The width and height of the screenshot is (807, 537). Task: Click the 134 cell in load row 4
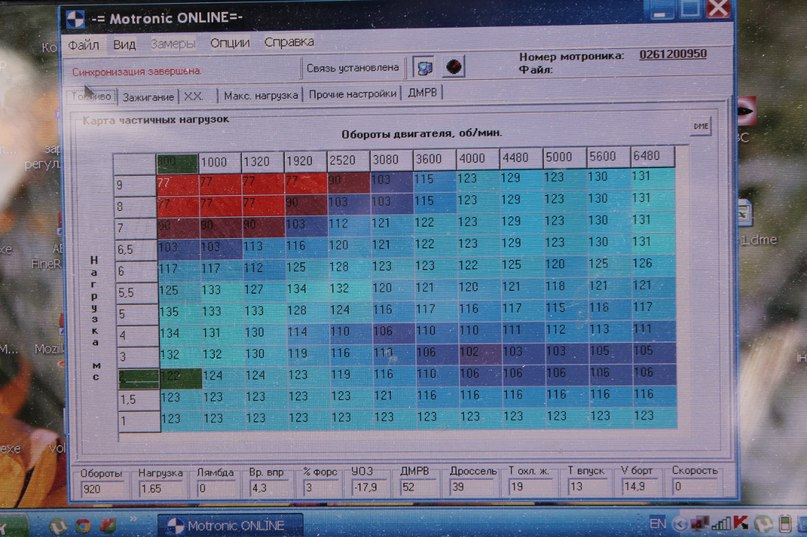pos(180,334)
